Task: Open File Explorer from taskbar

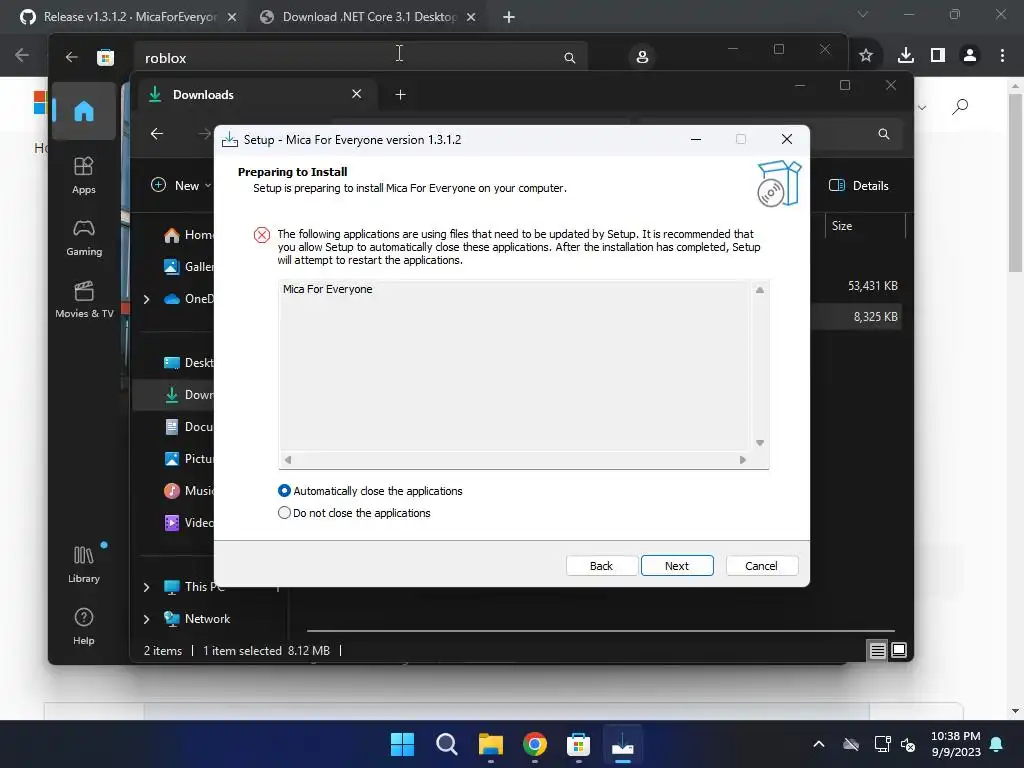Action: tap(490, 744)
